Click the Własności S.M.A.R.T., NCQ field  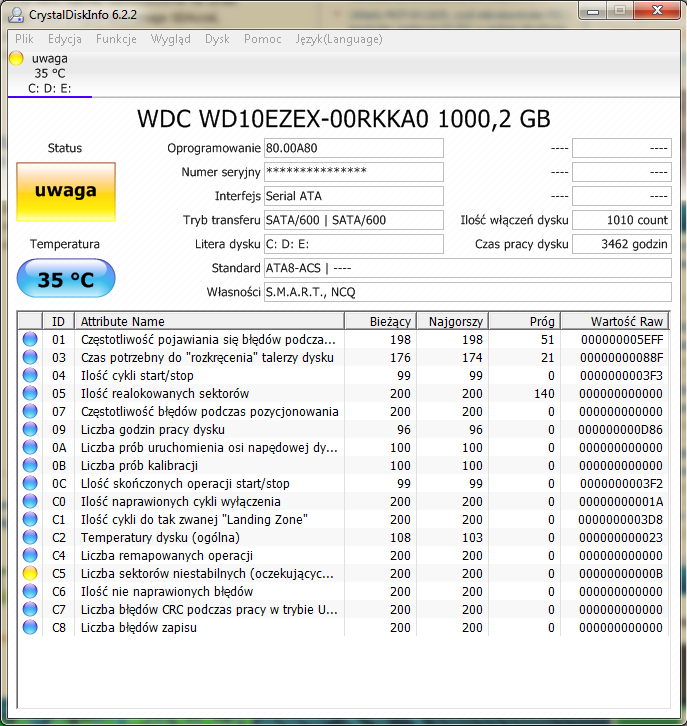point(468,292)
